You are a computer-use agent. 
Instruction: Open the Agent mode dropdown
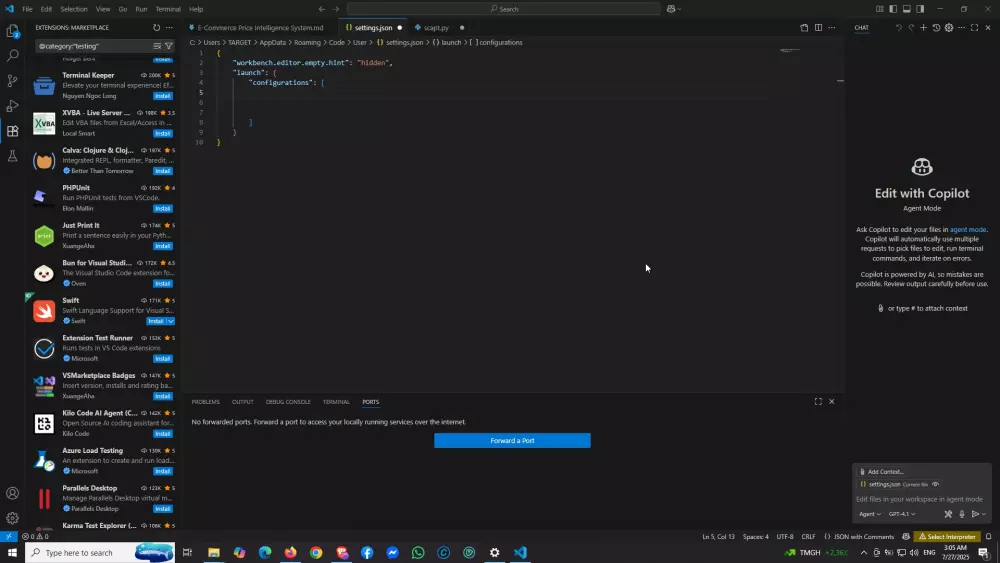(x=869, y=514)
